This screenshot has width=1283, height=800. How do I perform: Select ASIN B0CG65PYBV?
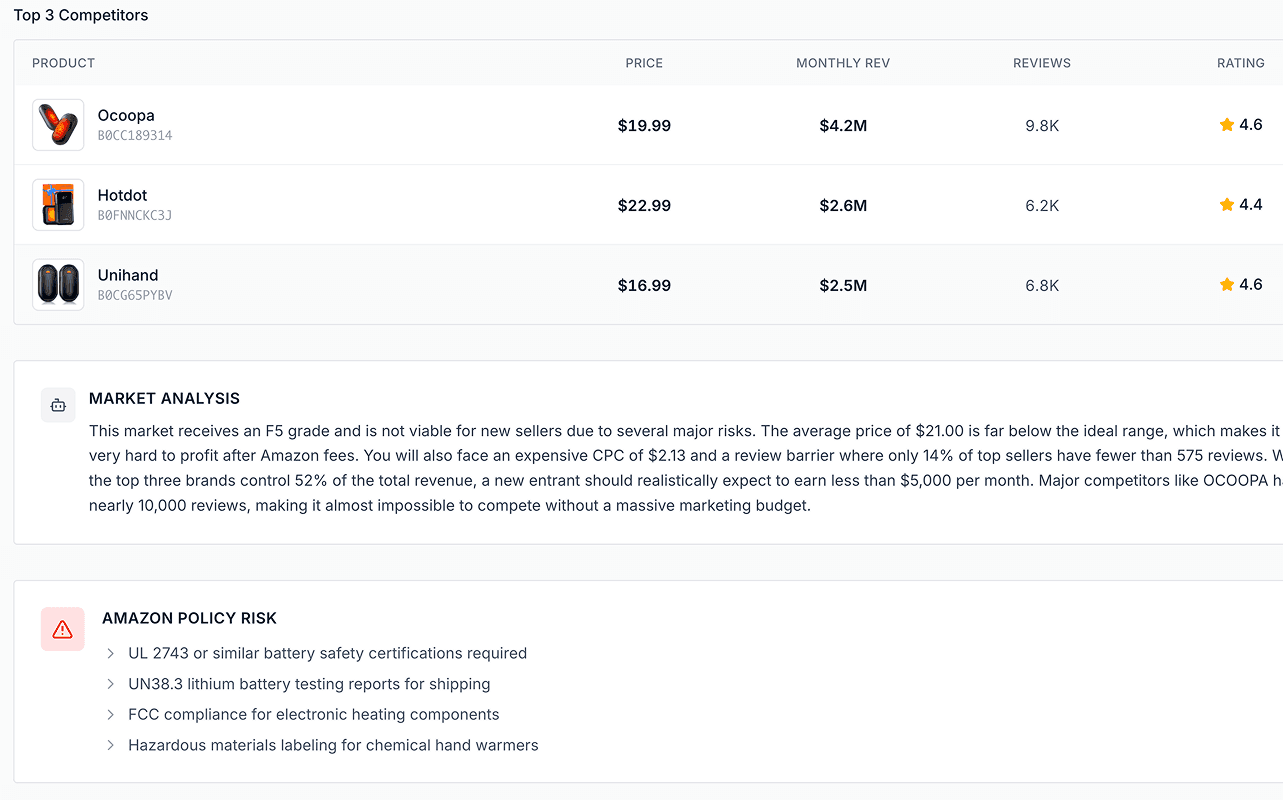coord(135,296)
